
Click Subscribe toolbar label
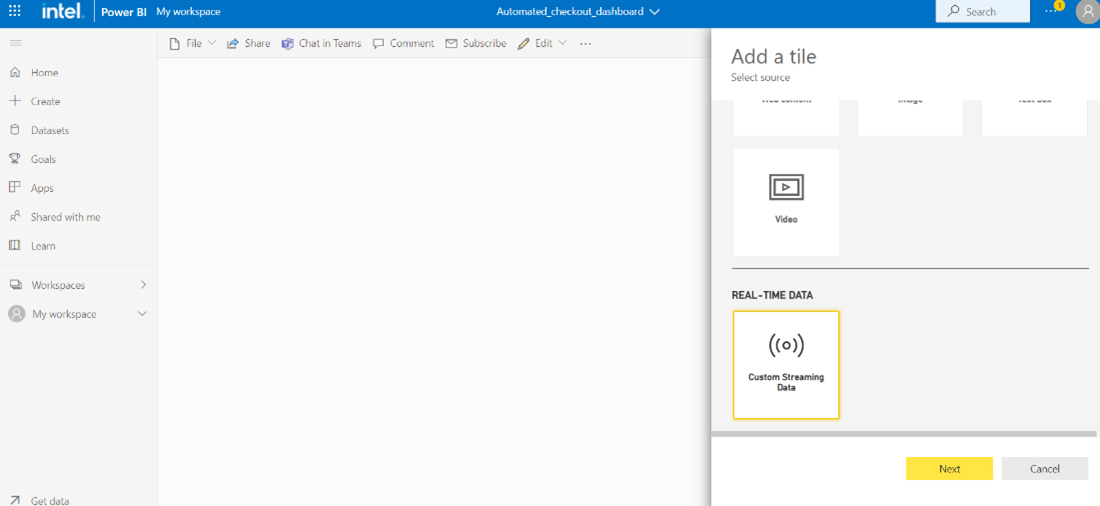tap(484, 44)
